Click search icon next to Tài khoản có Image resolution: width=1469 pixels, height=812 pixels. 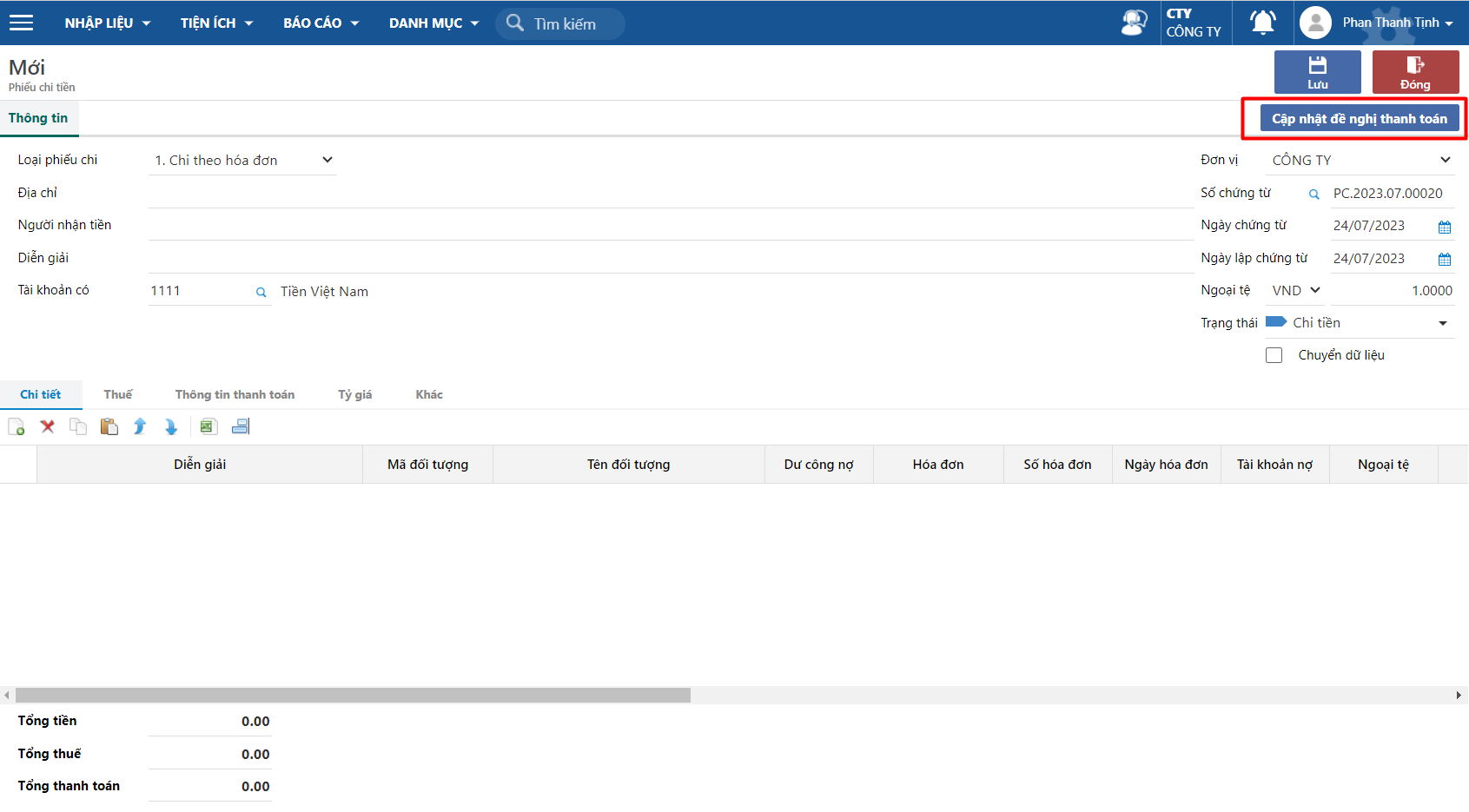[261, 293]
